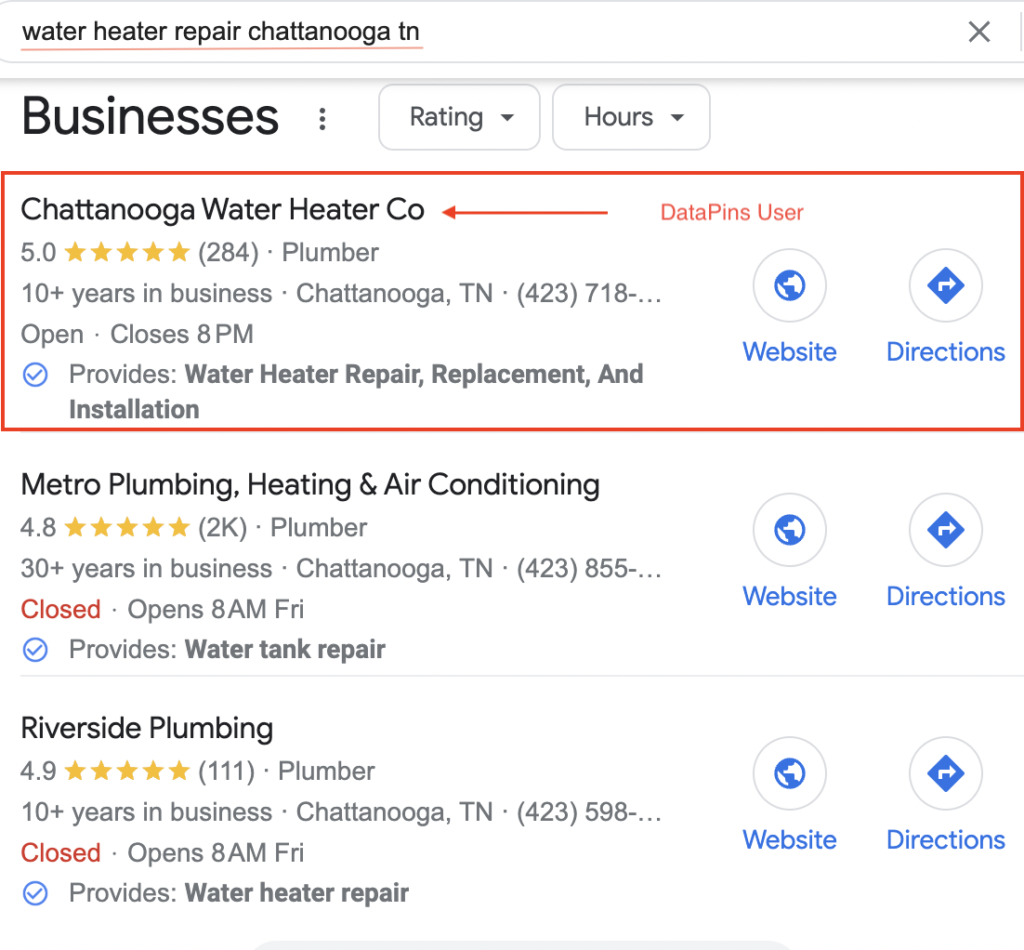Open the Riverside Plumbing listing

coord(147,728)
